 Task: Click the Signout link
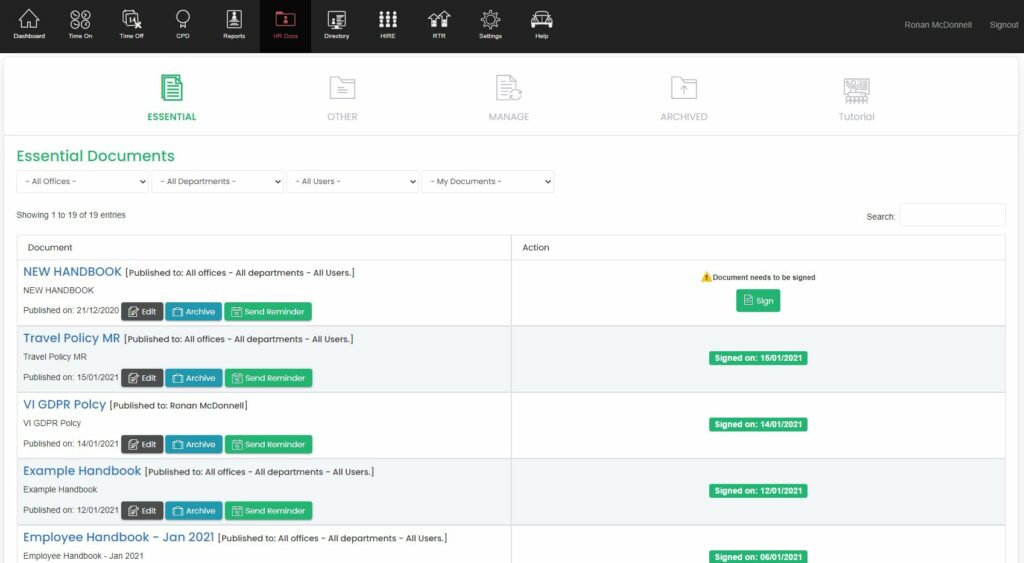click(1004, 25)
